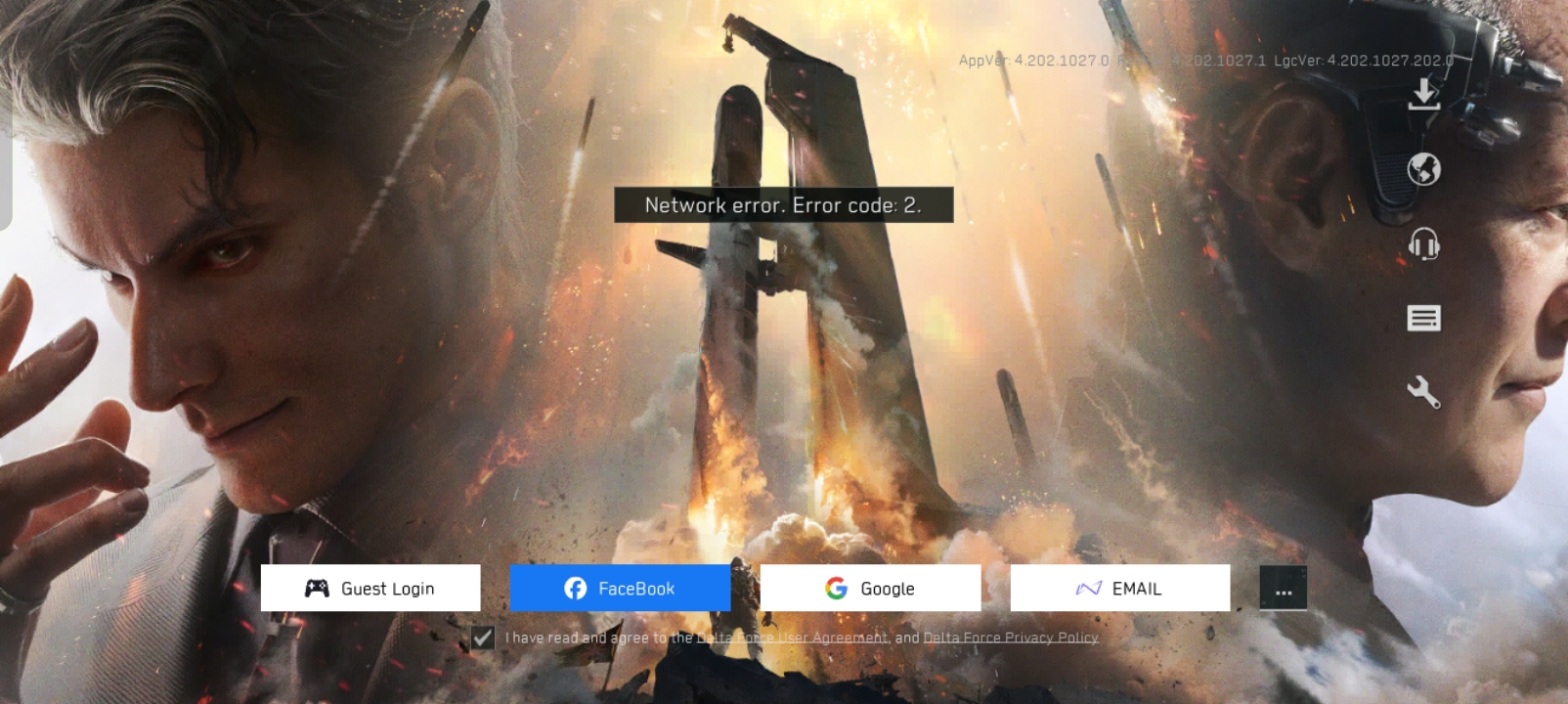Open the Delta Force Privacy Policy link
Viewport: 1568px width, 704px height.
tap(1011, 638)
